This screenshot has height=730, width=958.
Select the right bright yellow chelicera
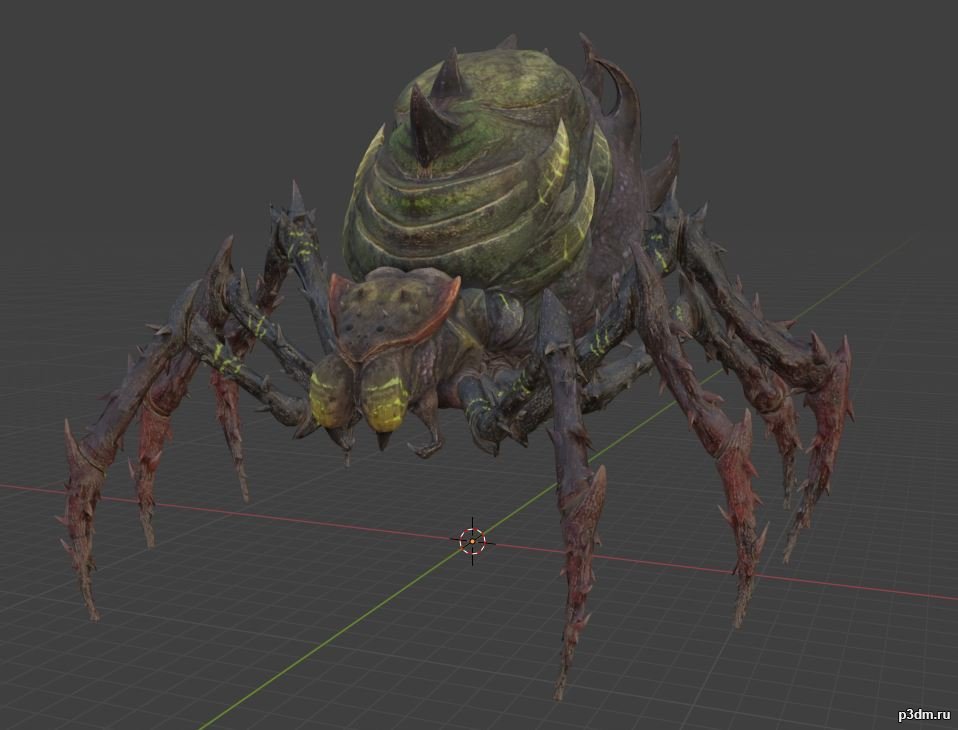point(384,396)
